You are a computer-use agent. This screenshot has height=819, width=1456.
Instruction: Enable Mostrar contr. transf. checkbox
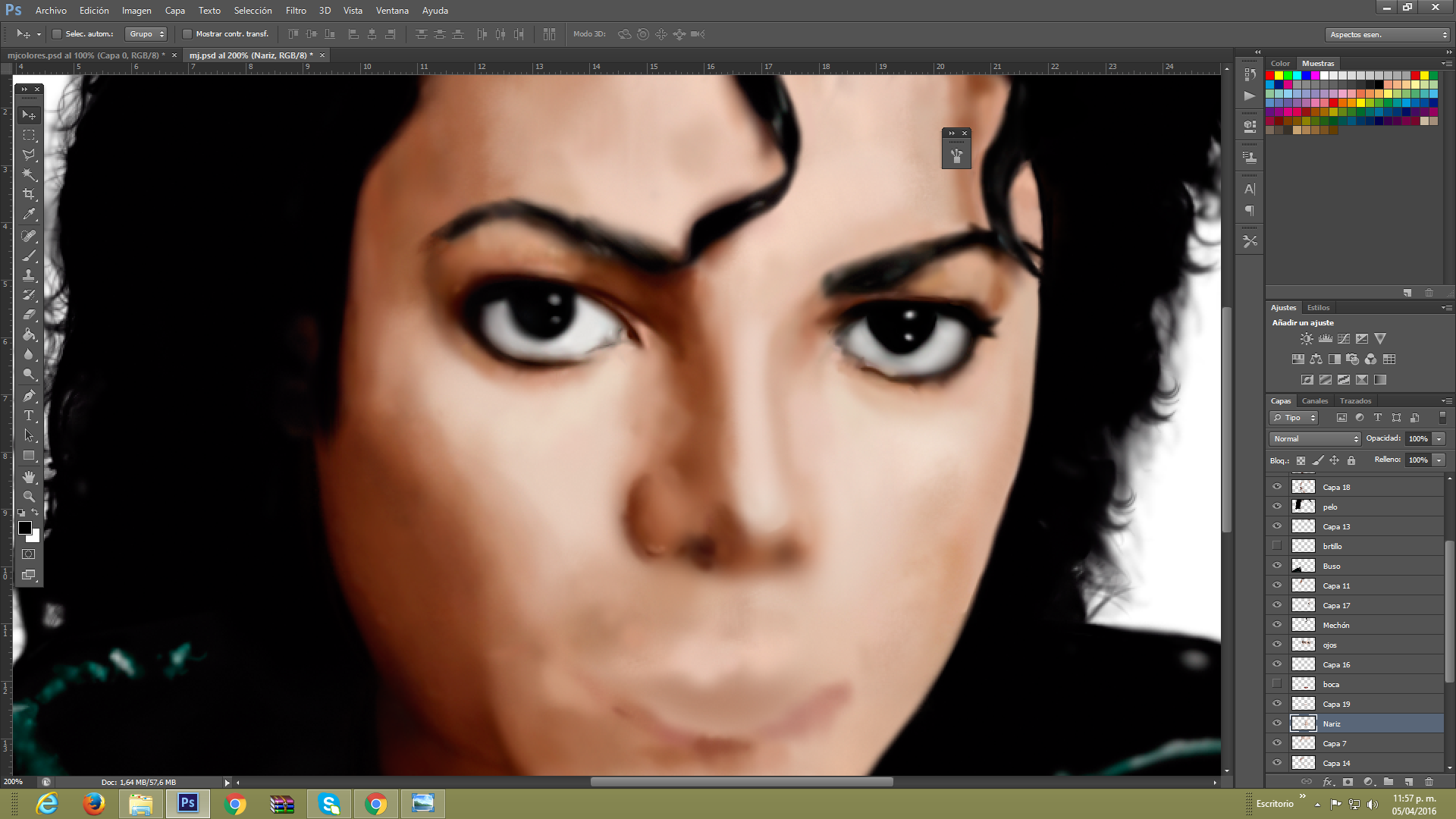187,34
